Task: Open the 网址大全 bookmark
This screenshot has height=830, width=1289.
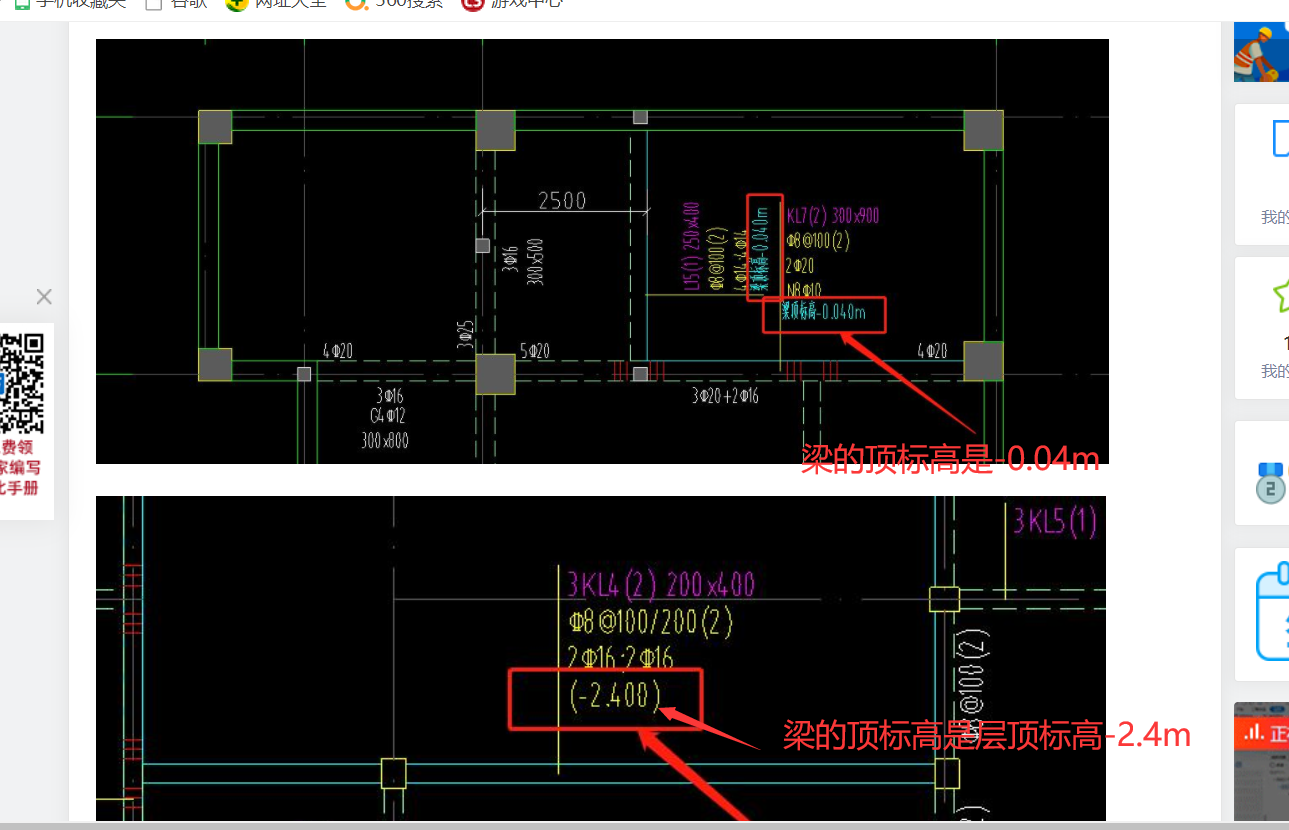Action: pyautogui.click(x=277, y=3)
